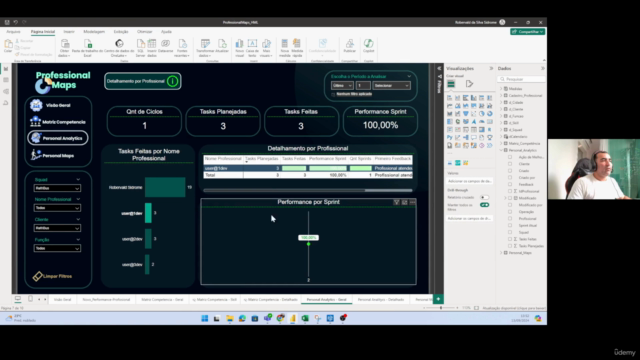Switch to the Modelagem ribbon tab
The image size is (640, 360).
click(94, 31)
